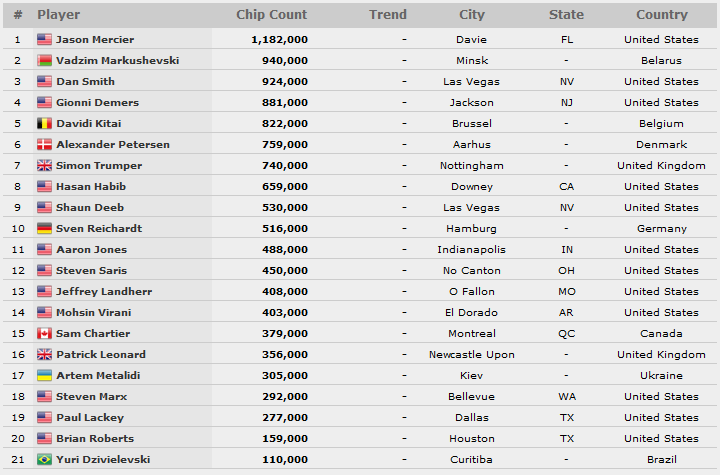
Task: Select Hasan Habib's chip count 659,000
Action: click(285, 187)
